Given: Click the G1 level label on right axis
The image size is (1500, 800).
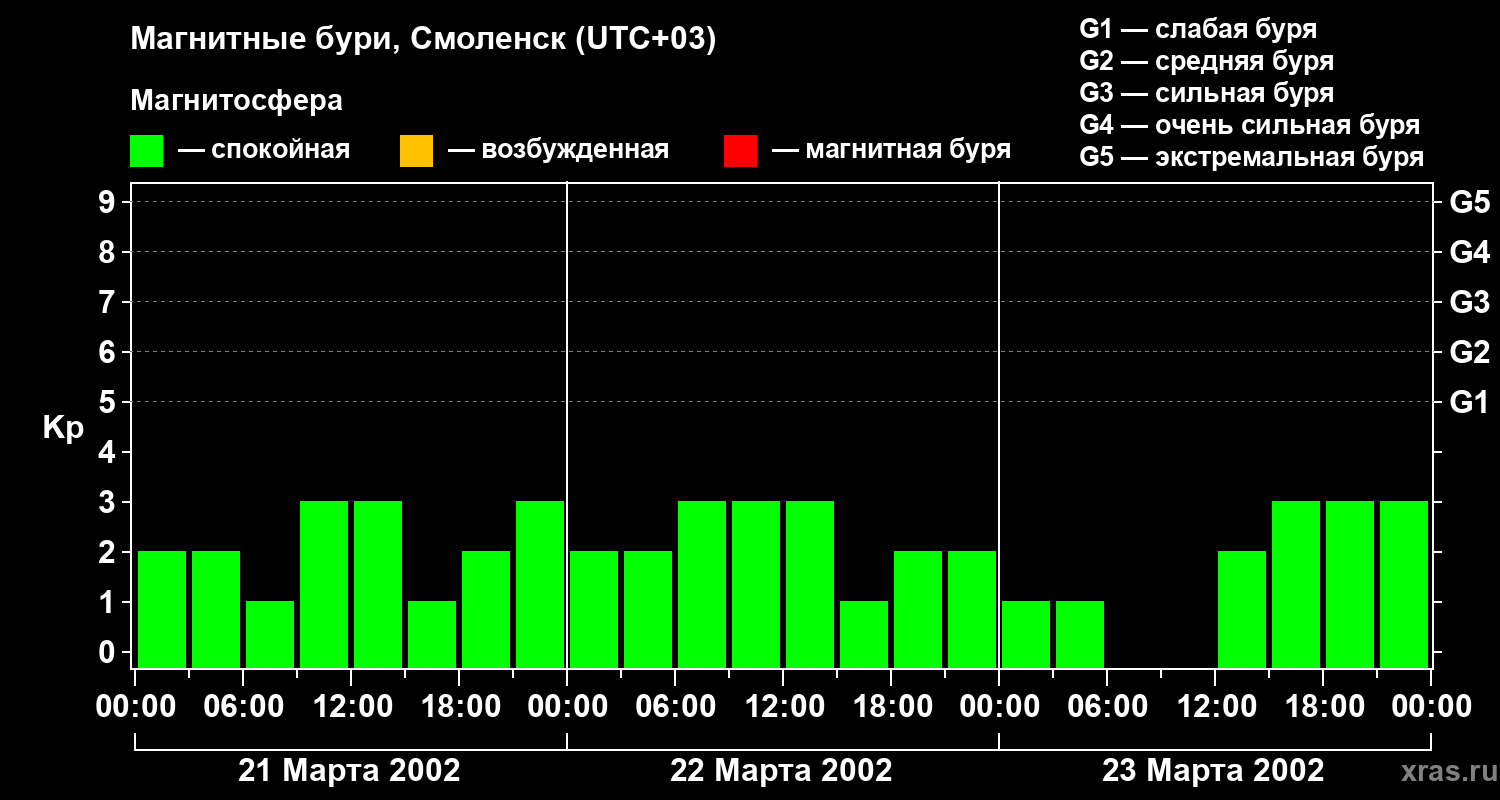Looking at the screenshot, I should tap(1469, 403).
